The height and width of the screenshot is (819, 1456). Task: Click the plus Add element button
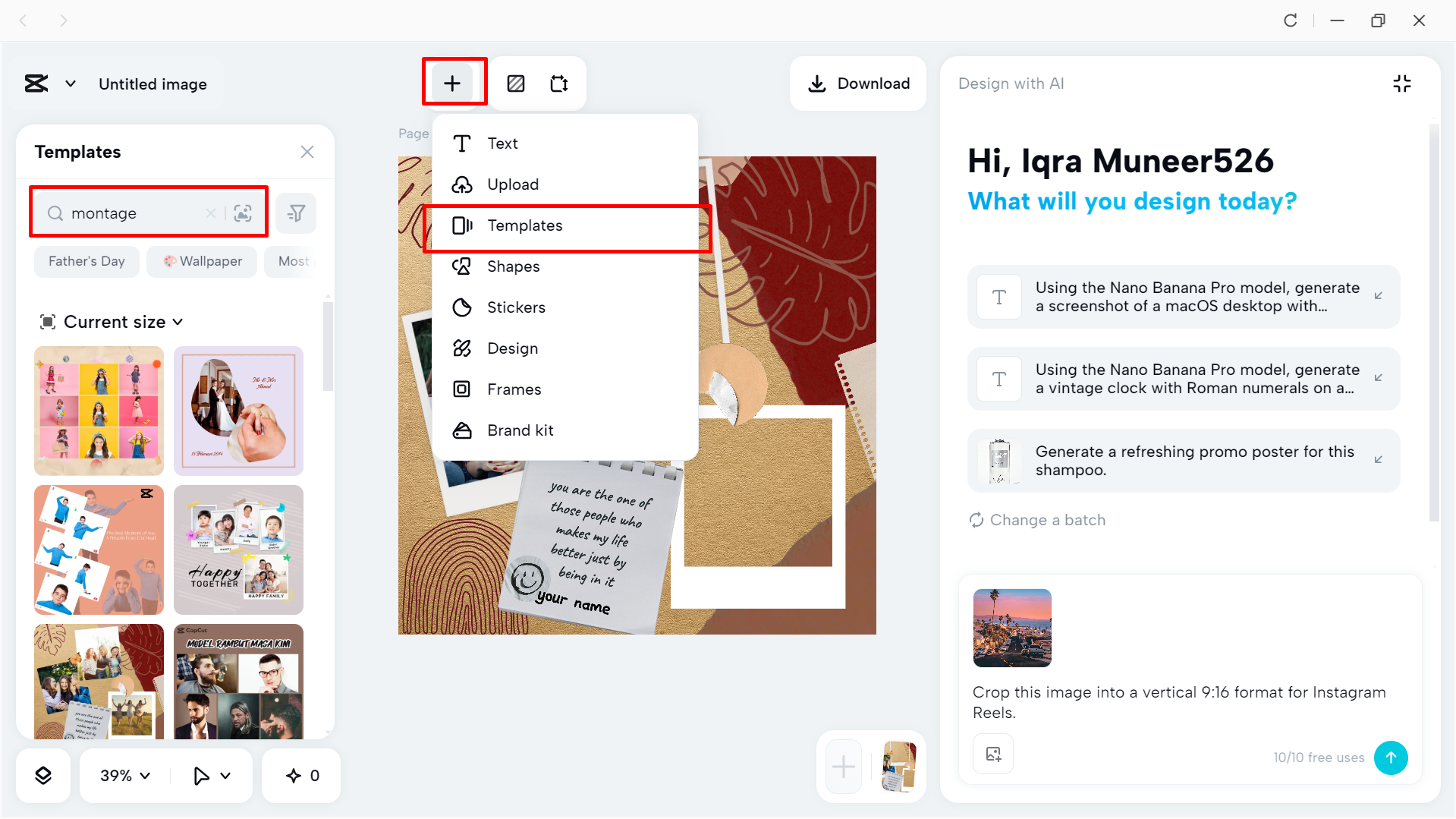(x=452, y=83)
